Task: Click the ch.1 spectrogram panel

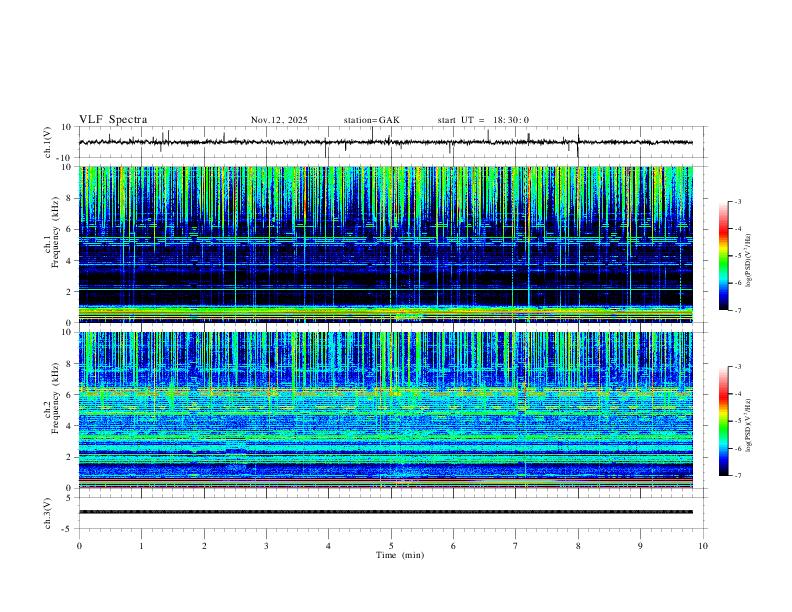Action: coord(386,244)
